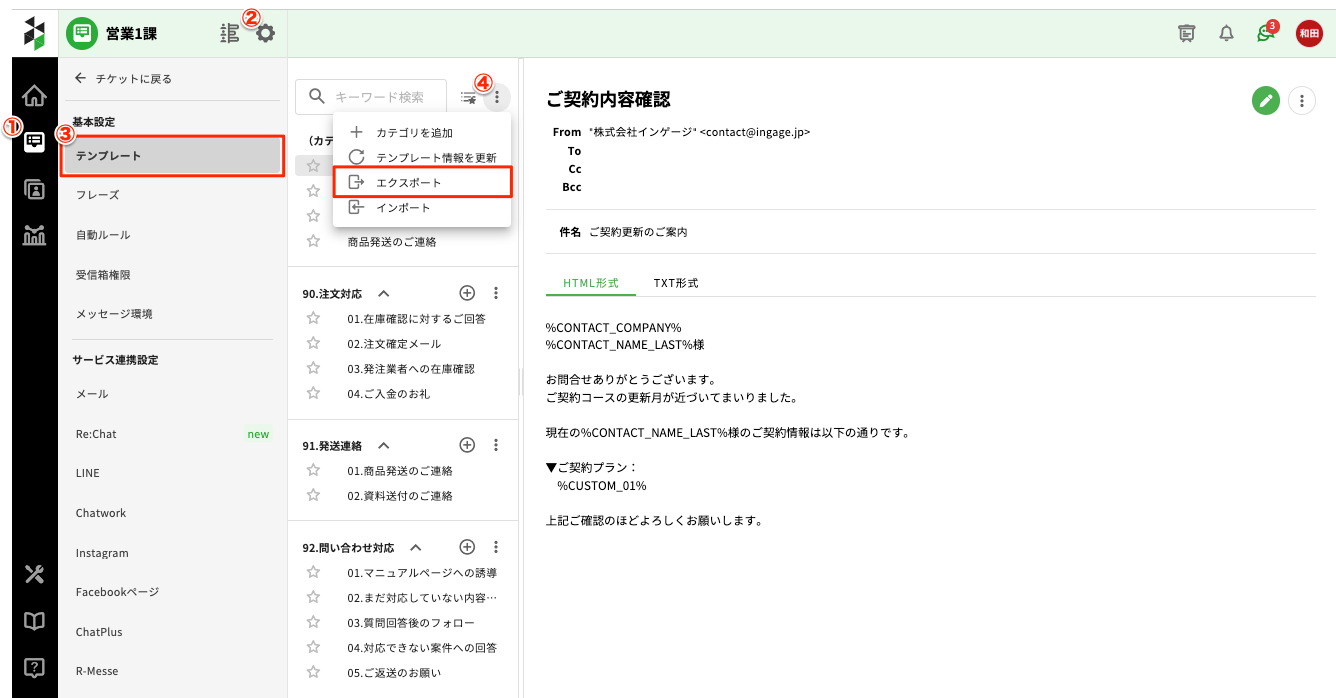Screen dimensions: 1336x698
Task: Open the chat icon with badge
Action: (1266, 33)
